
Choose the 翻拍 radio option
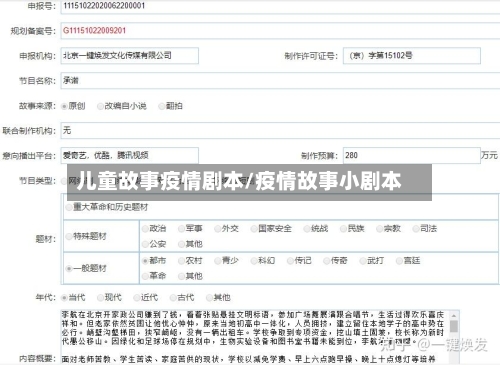point(161,107)
